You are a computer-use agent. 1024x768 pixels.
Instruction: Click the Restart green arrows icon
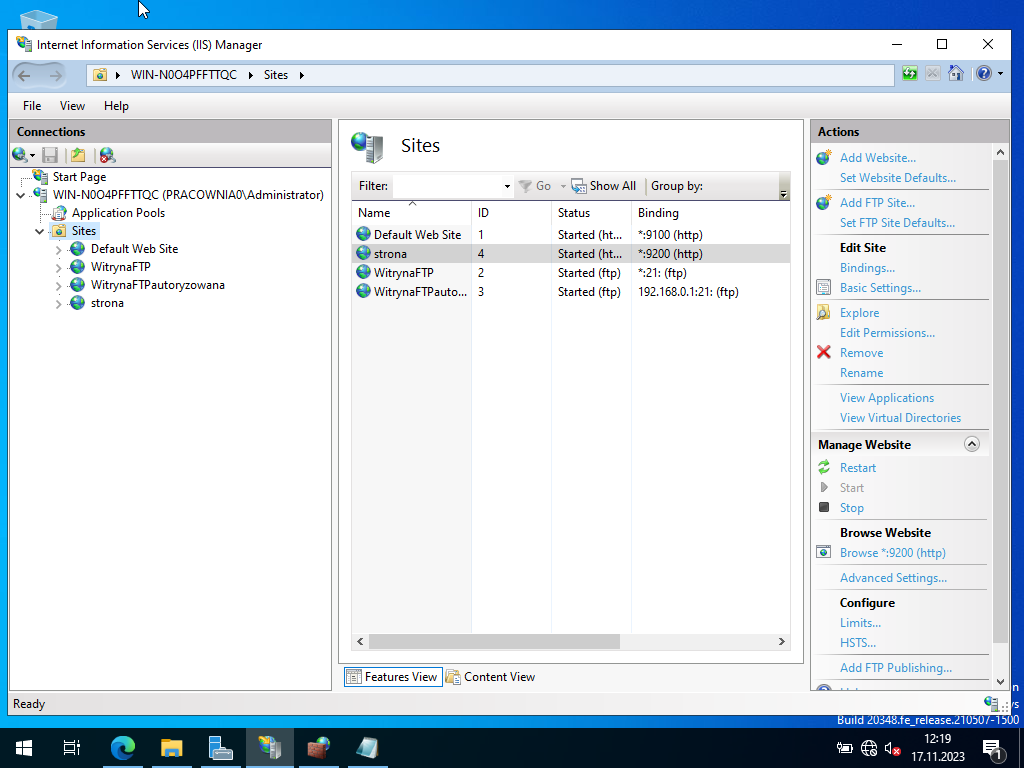(824, 468)
